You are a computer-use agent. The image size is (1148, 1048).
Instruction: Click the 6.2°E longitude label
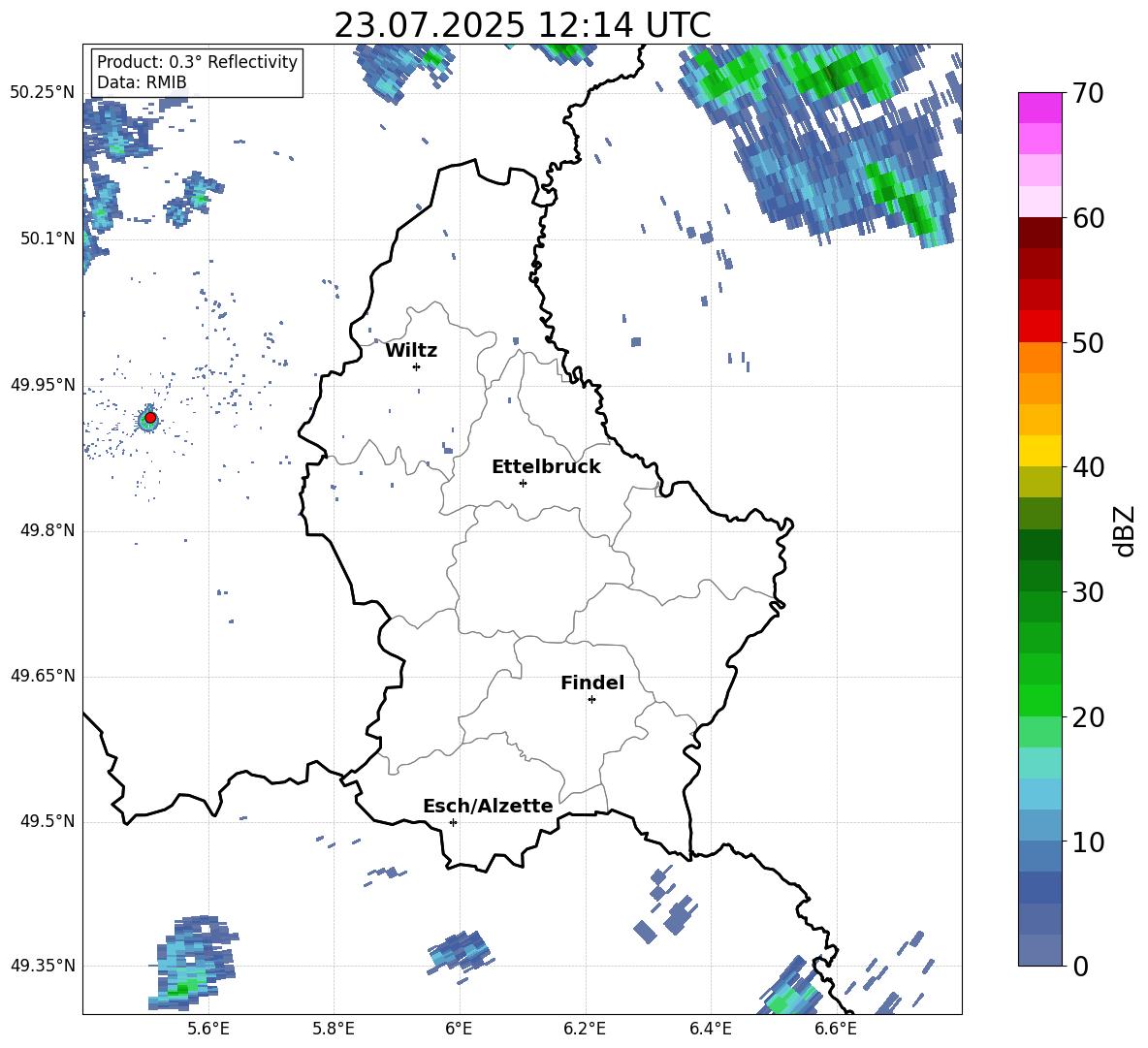point(585,1030)
